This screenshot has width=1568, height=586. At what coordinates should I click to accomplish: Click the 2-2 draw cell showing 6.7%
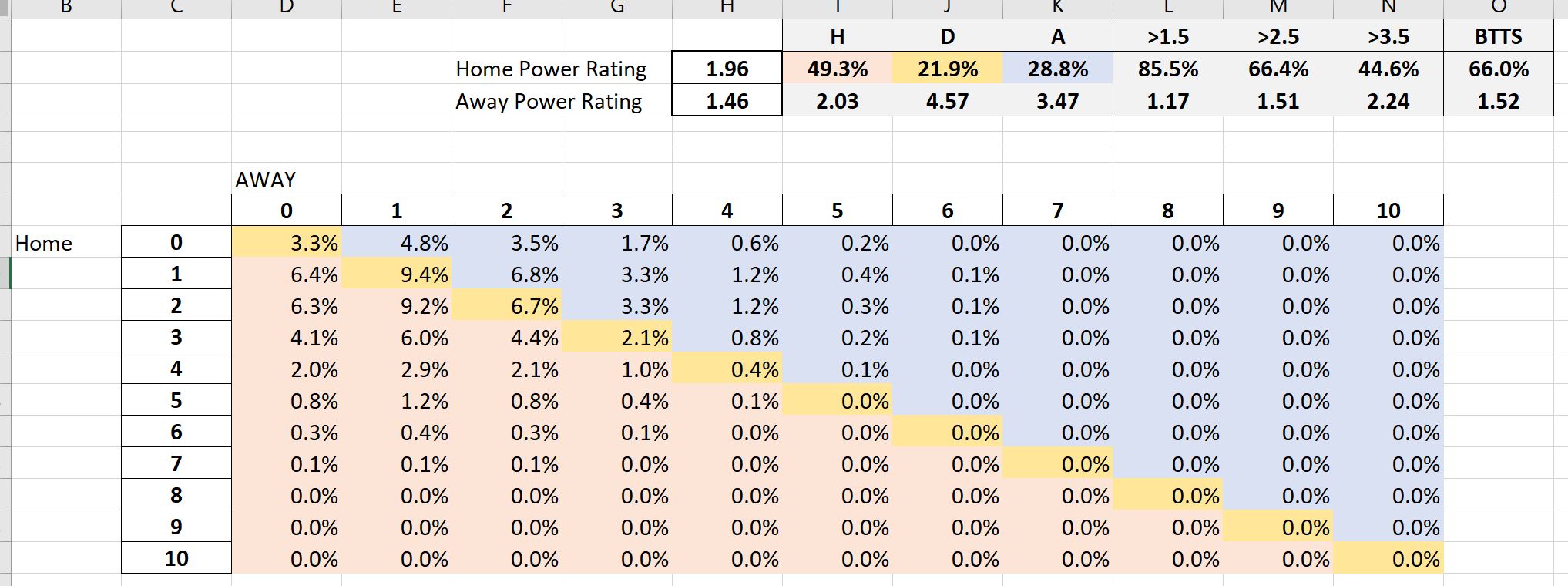click(x=507, y=306)
